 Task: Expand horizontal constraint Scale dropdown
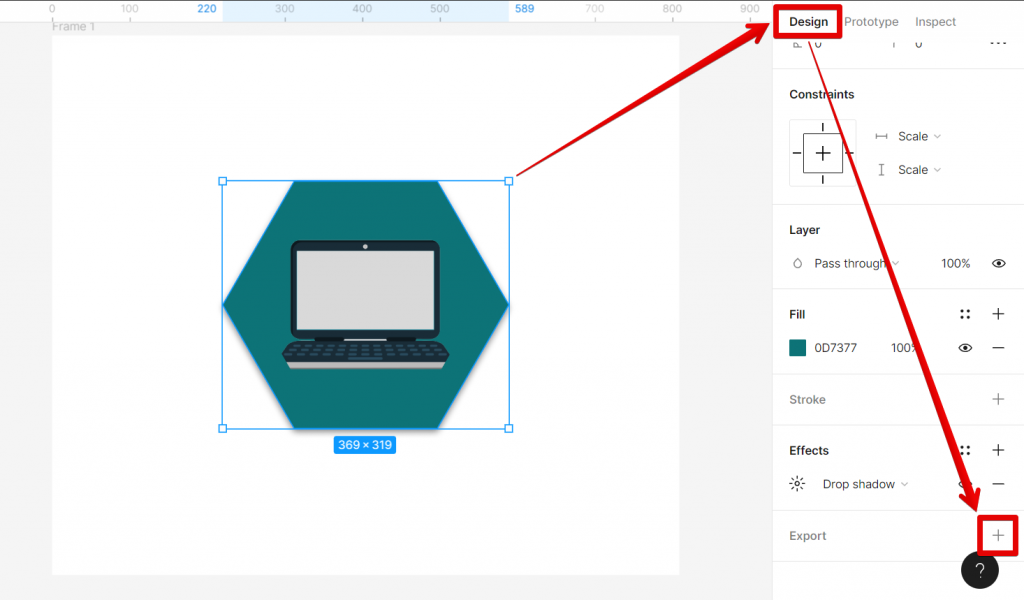pyautogui.click(x=918, y=136)
